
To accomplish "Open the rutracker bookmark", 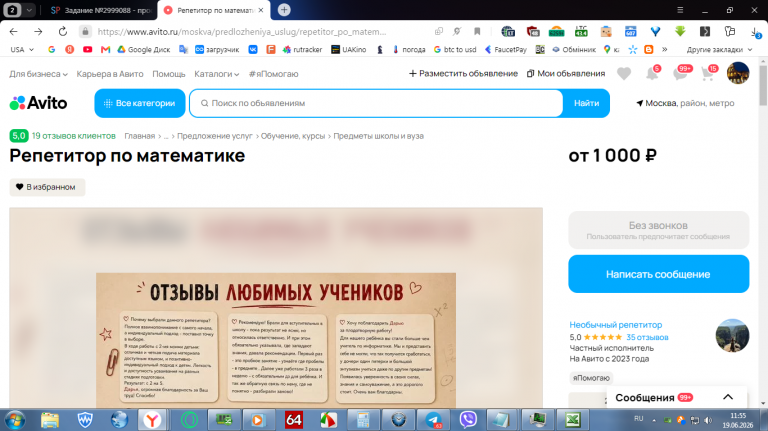I will 303,49.
